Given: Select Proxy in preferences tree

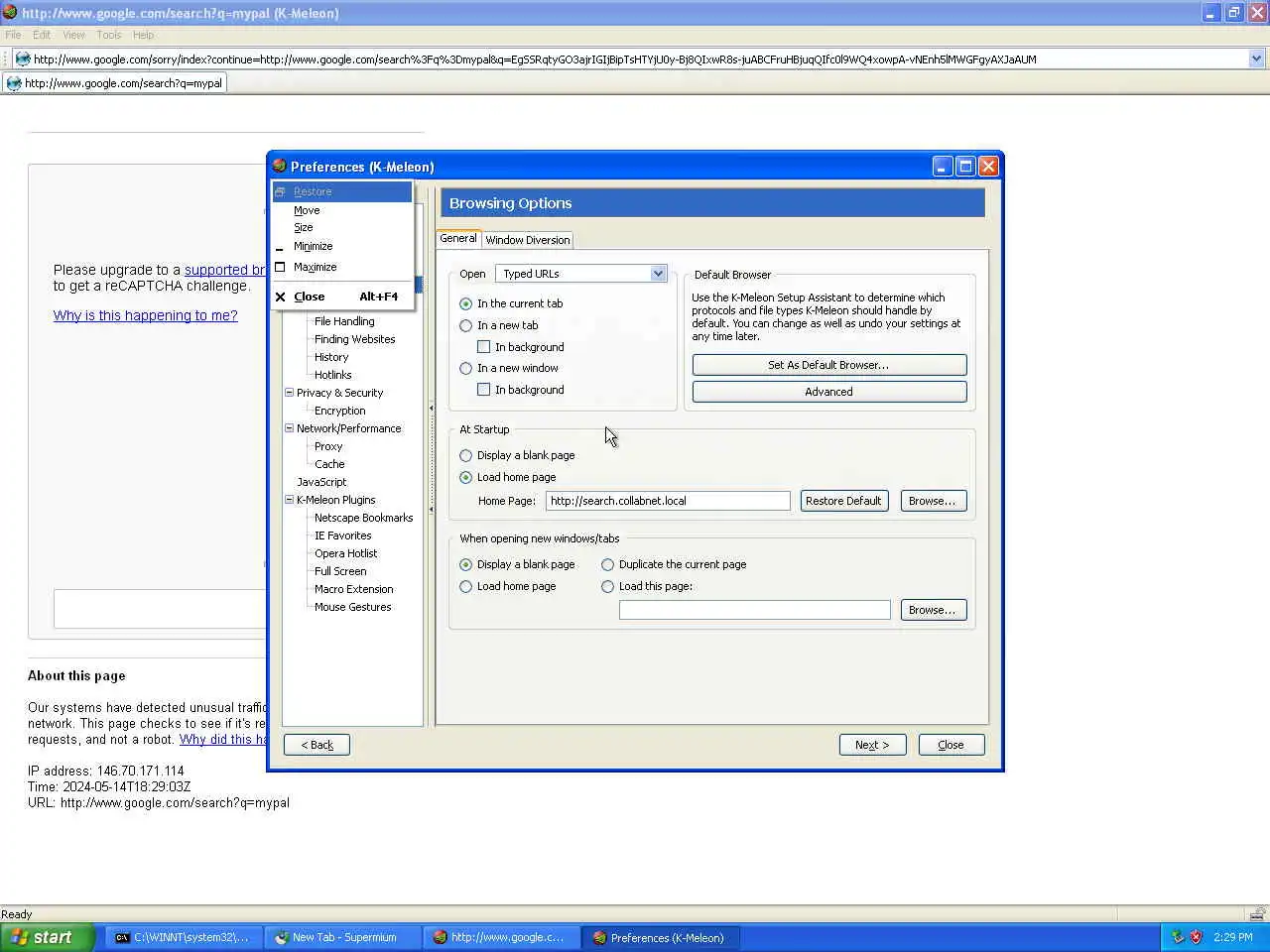Looking at the screenshot, I should coord(328,446).
